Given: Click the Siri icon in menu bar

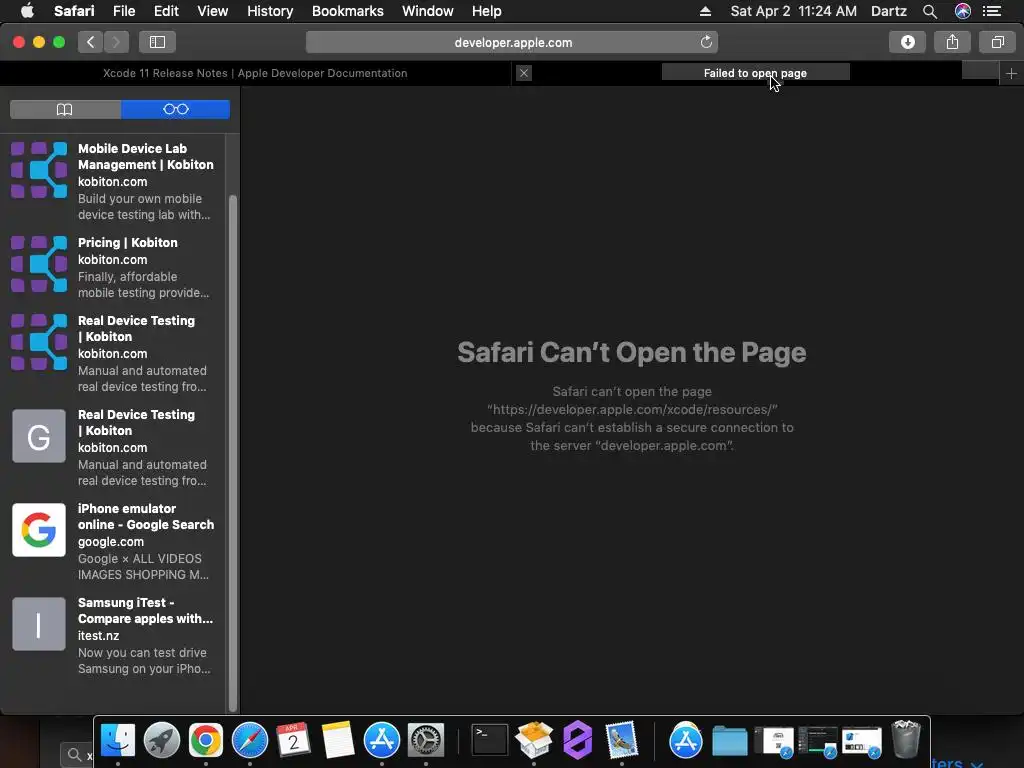Looking at the screenshot, I should tap(963, 11).
